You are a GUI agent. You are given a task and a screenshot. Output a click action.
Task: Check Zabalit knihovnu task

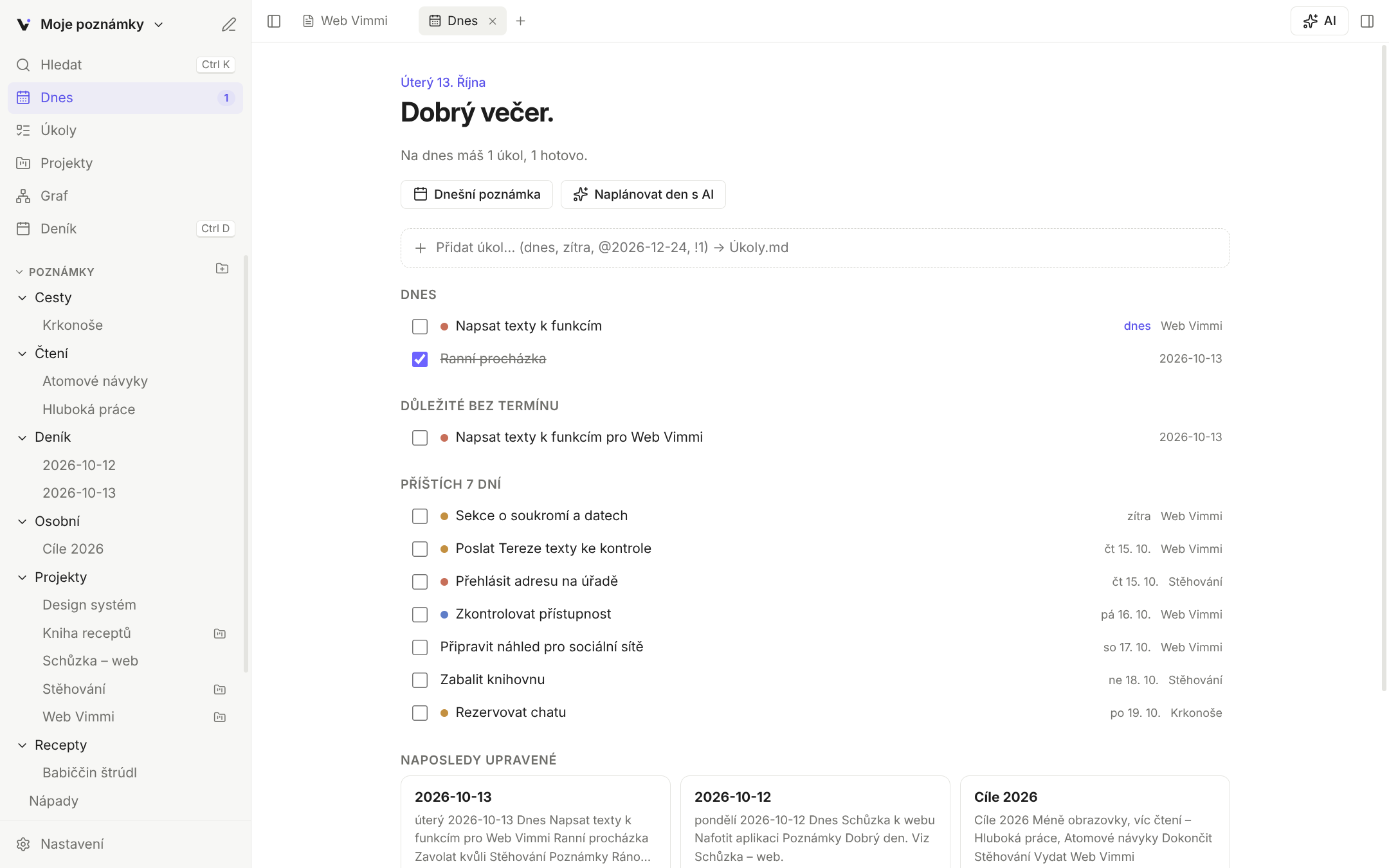coord(420,680)
